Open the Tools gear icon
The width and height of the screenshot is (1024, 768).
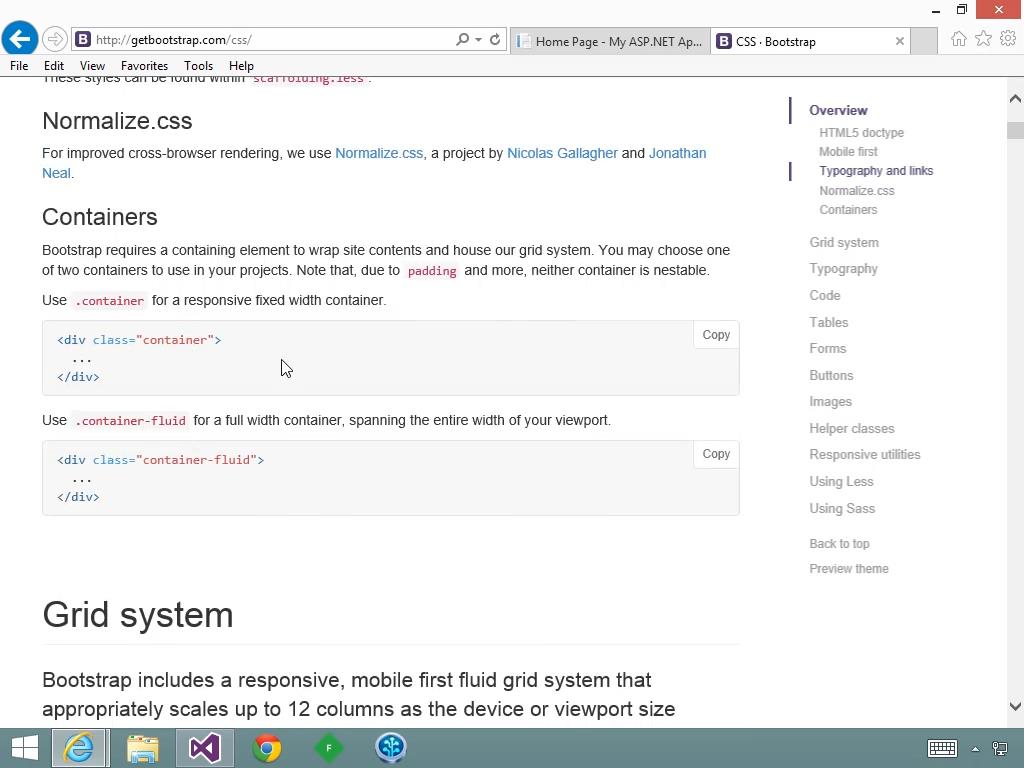pyautogui.click(x=1008, y=39)
